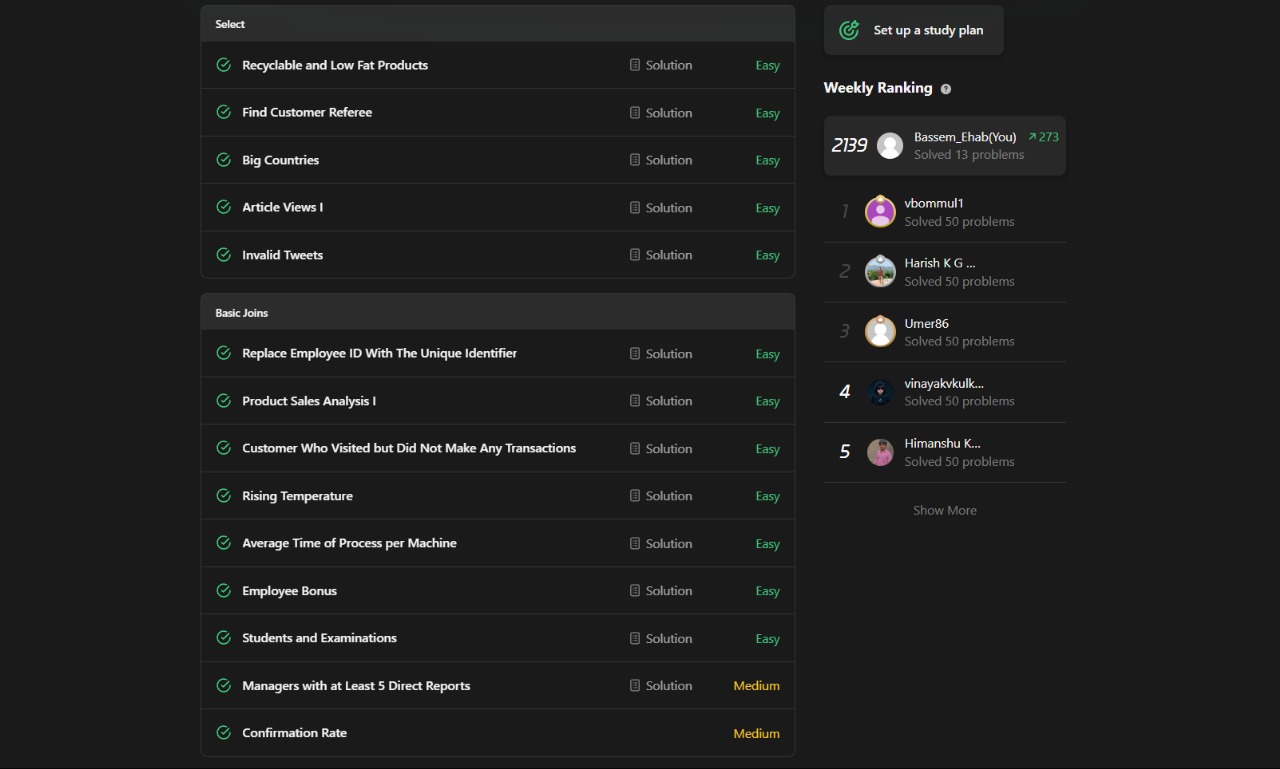Open Replace Employee ID With Unique Identifier
Image resolution: width=1280 pixels, height=769 pixels.
380,353
